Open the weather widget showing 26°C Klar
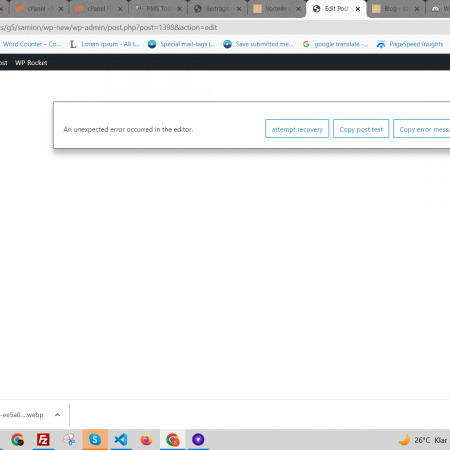 tap(423, 440)
